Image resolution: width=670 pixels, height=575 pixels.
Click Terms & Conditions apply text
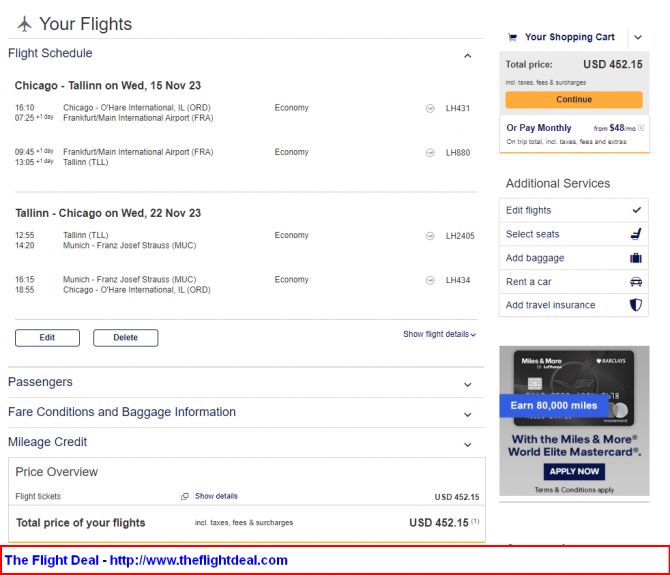574,490
